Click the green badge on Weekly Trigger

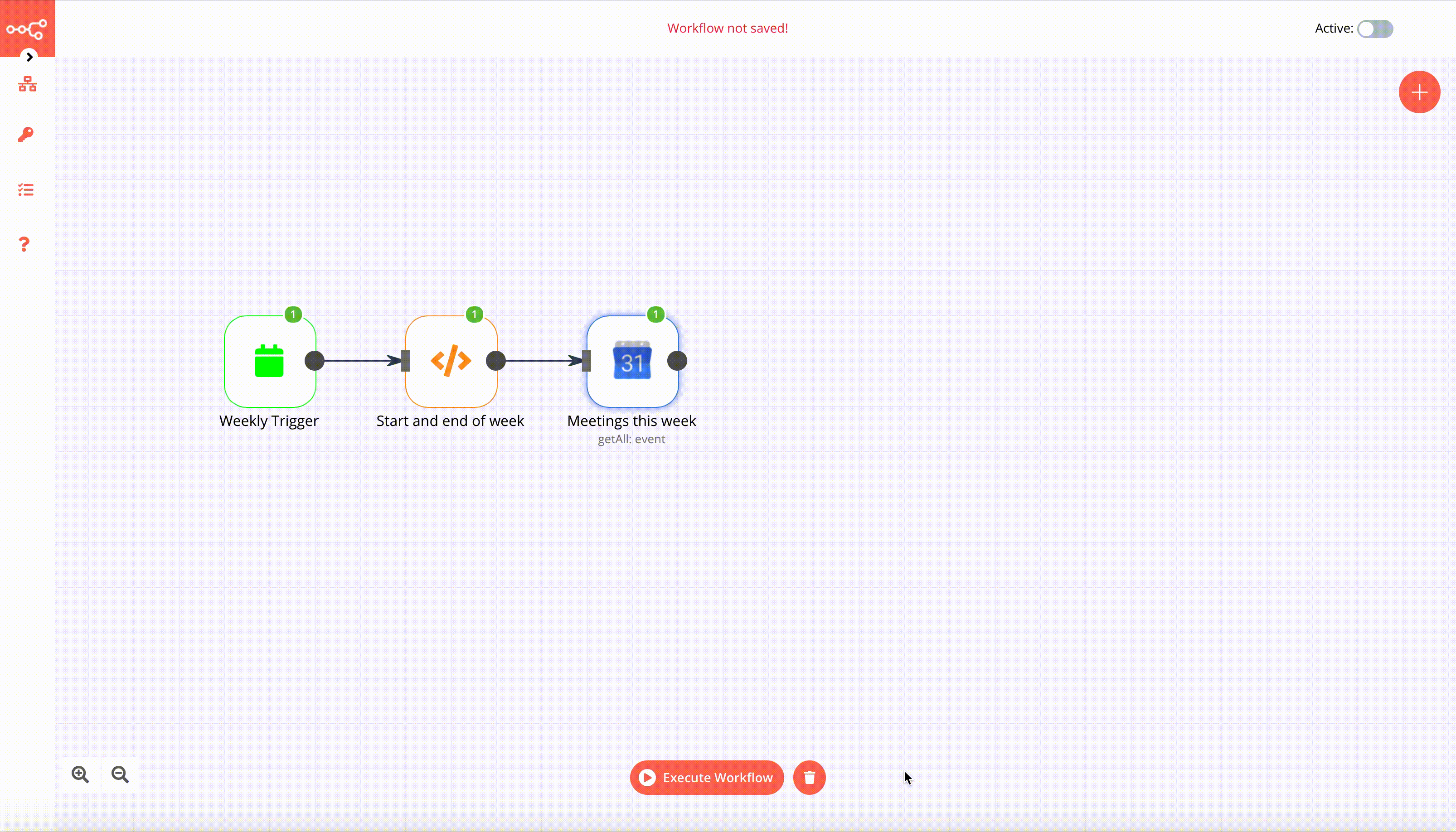293,314
